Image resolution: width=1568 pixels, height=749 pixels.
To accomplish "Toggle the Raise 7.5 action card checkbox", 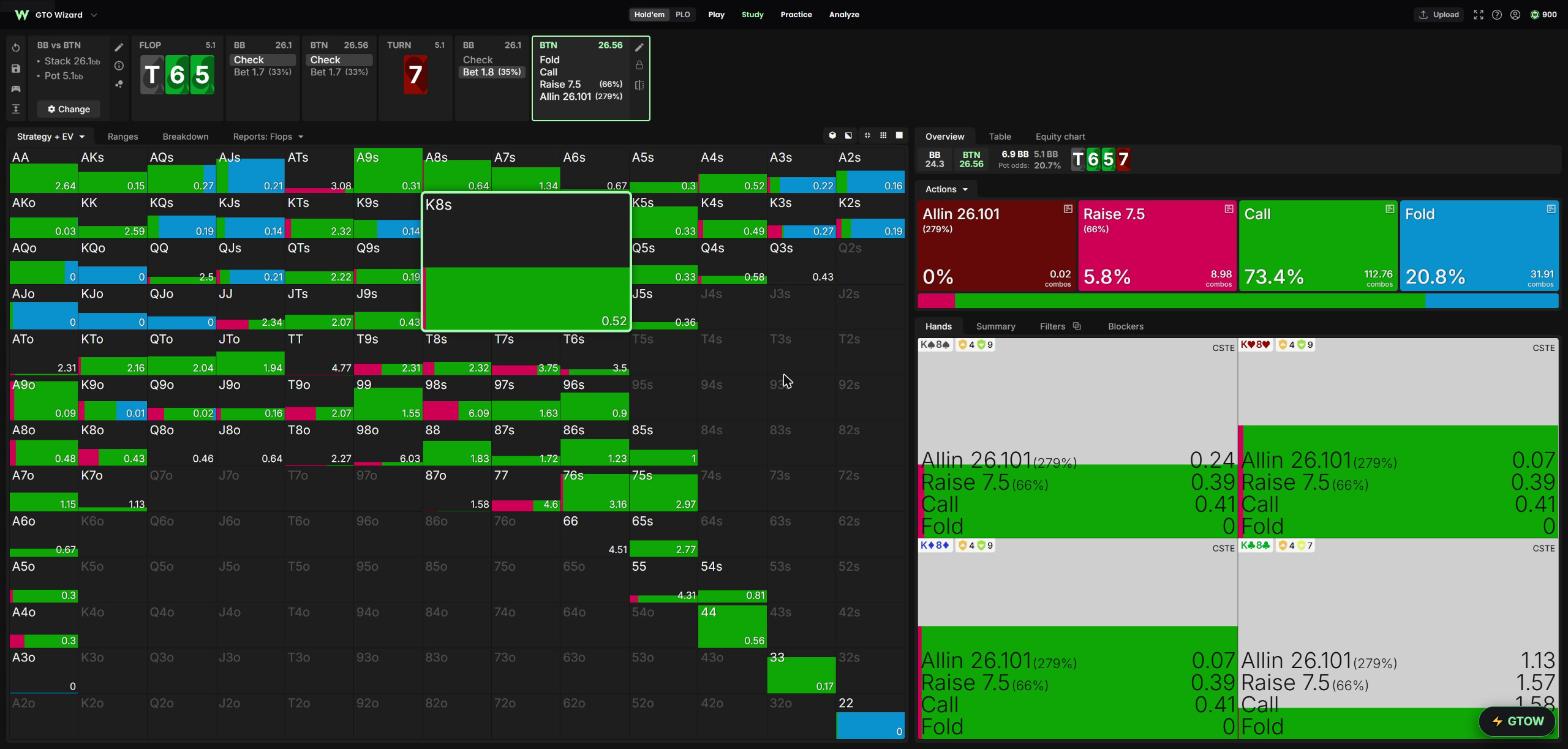I will click(1229, 209).
